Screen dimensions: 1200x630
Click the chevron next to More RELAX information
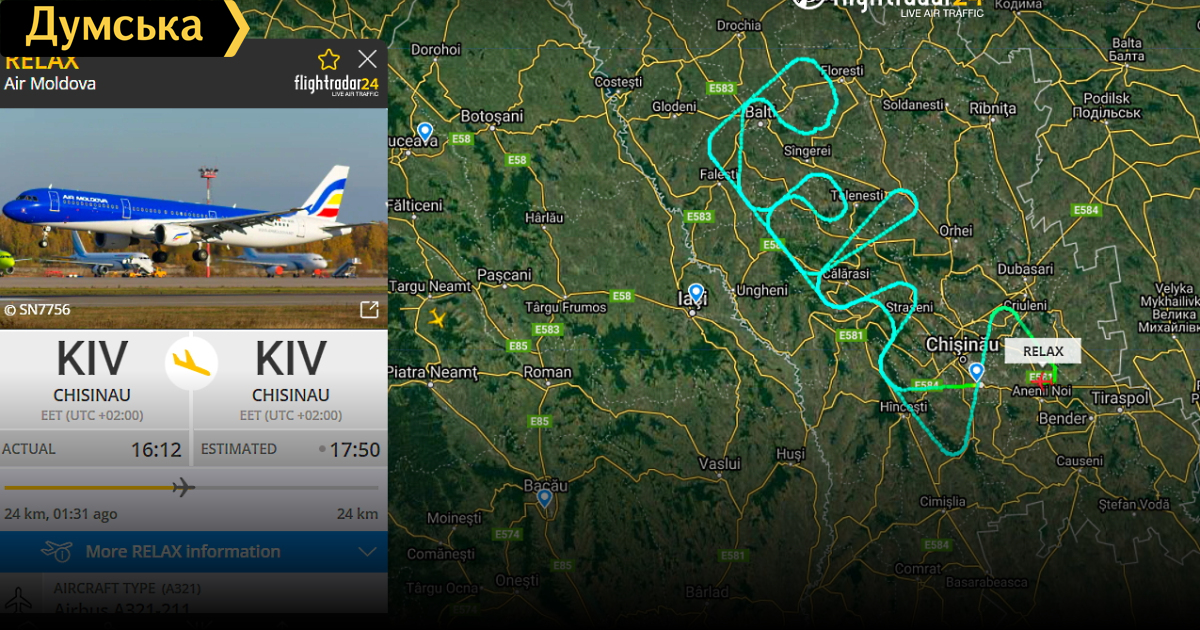tap(366, 551)
